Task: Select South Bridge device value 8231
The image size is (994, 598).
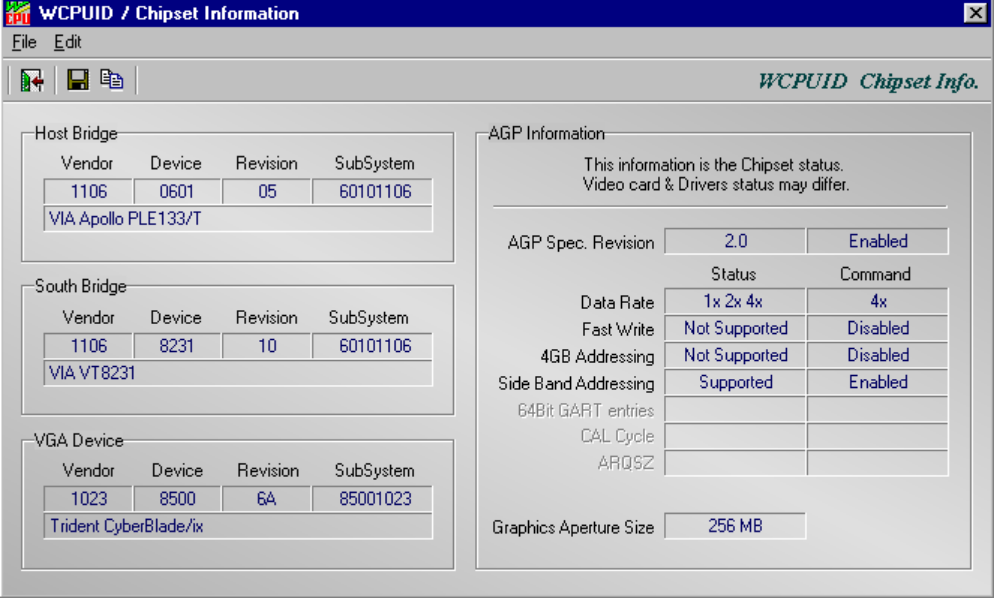Action: pyautogui.click(x=177, y=346)
